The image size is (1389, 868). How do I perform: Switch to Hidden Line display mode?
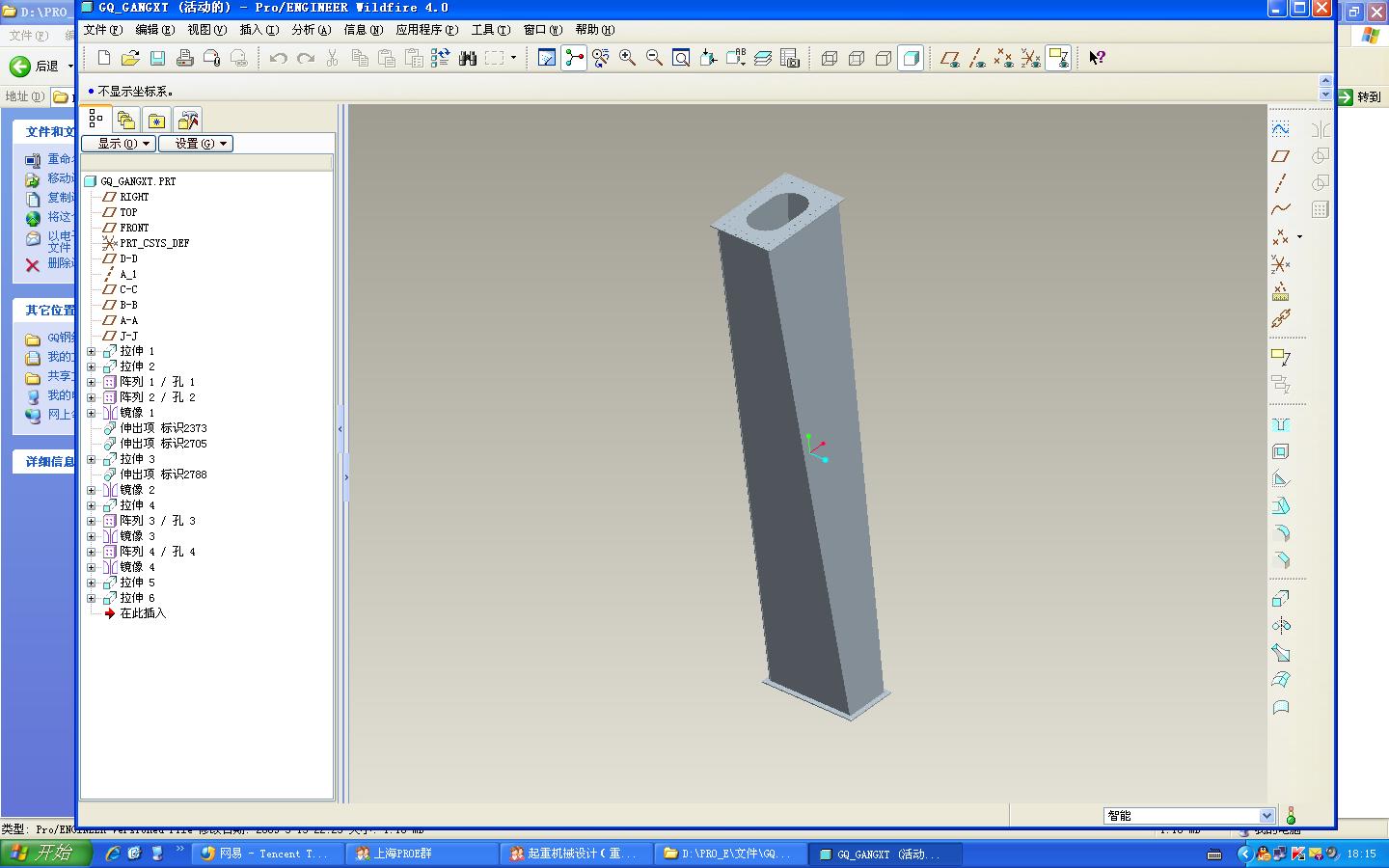pos(857,58)
